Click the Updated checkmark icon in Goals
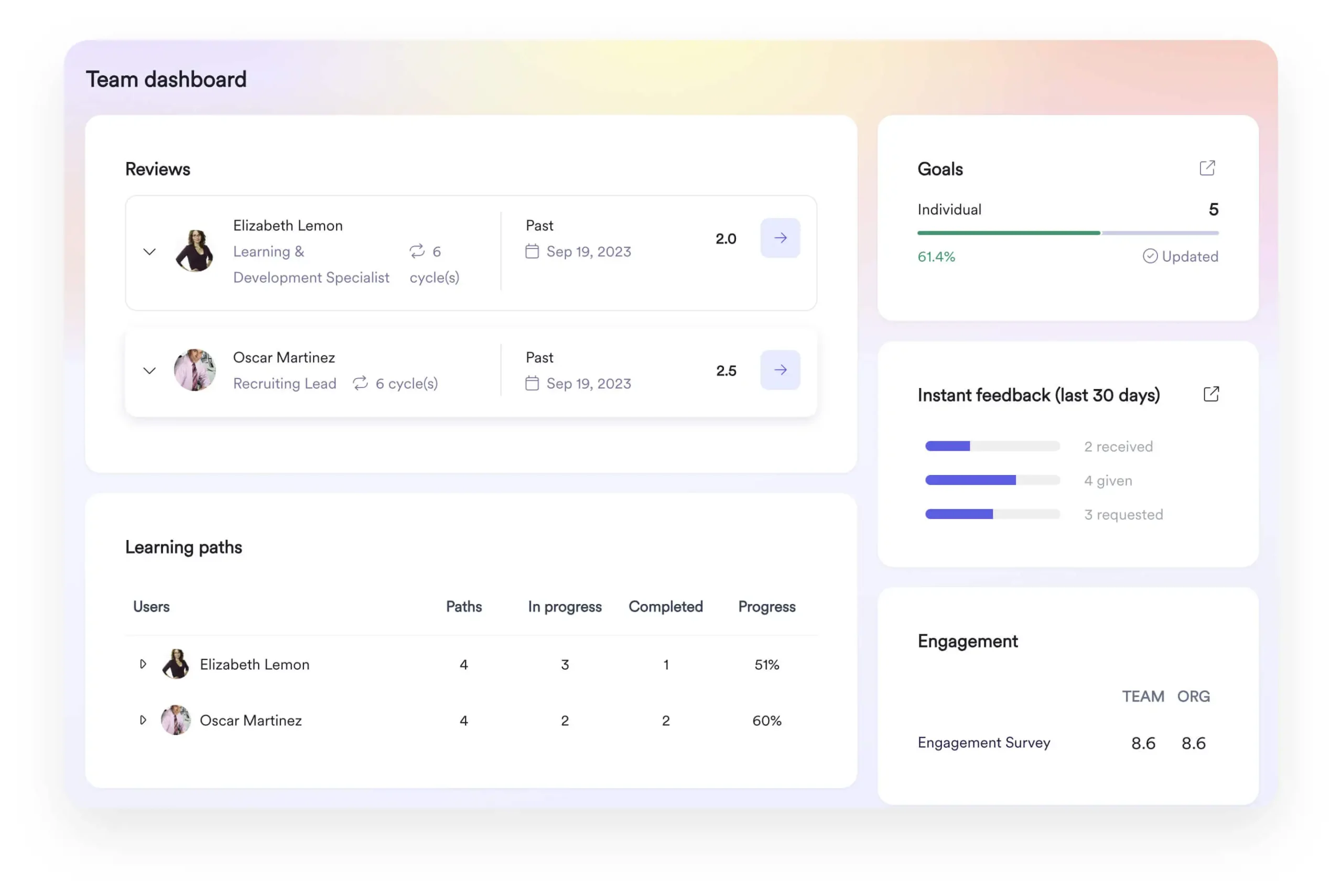 coord(1150,256)
